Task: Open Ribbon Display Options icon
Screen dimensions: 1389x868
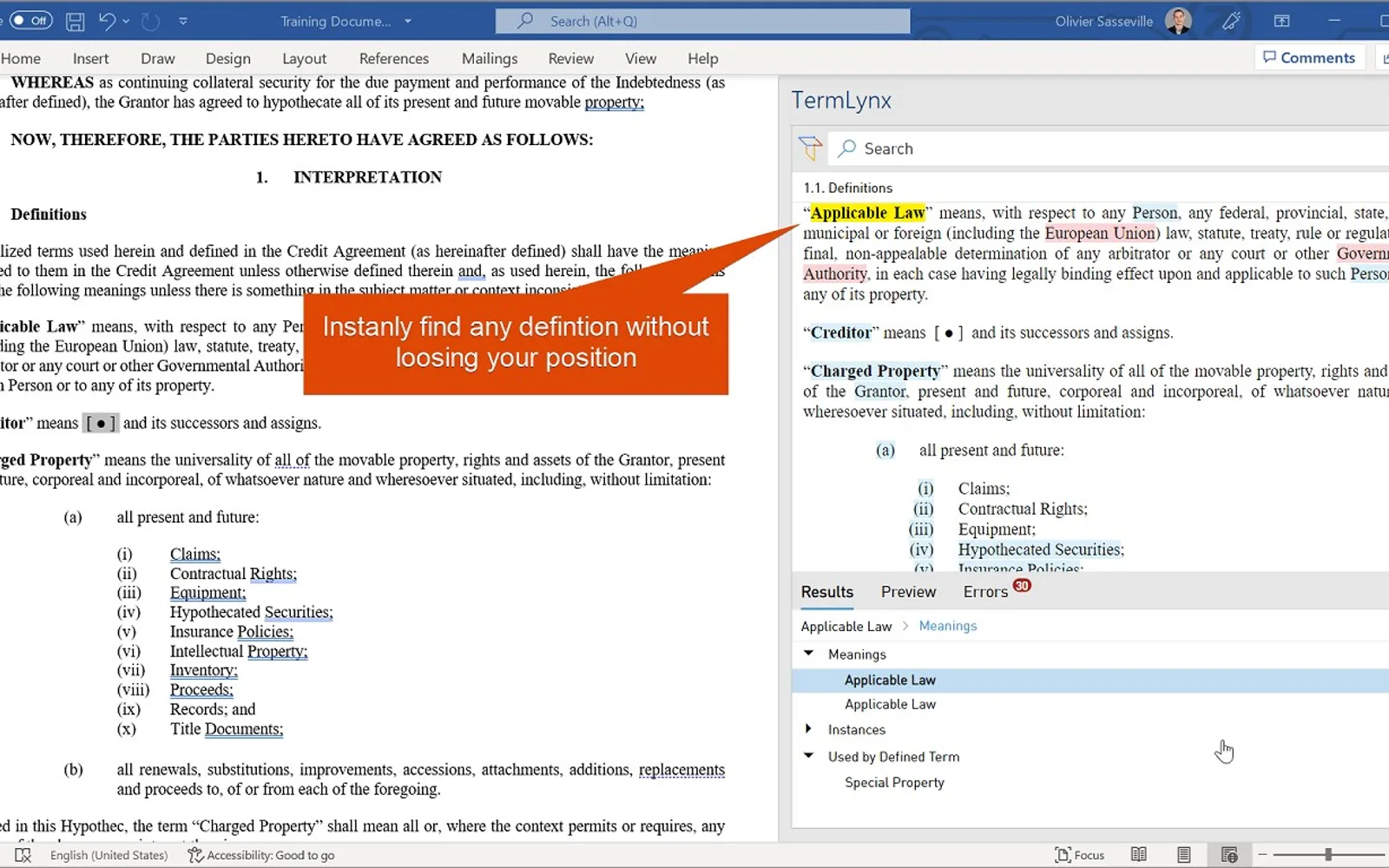Action: pos(1281,21)
